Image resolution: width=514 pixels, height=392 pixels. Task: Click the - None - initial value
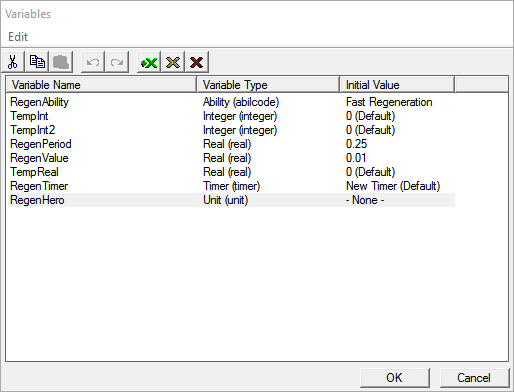365,200
